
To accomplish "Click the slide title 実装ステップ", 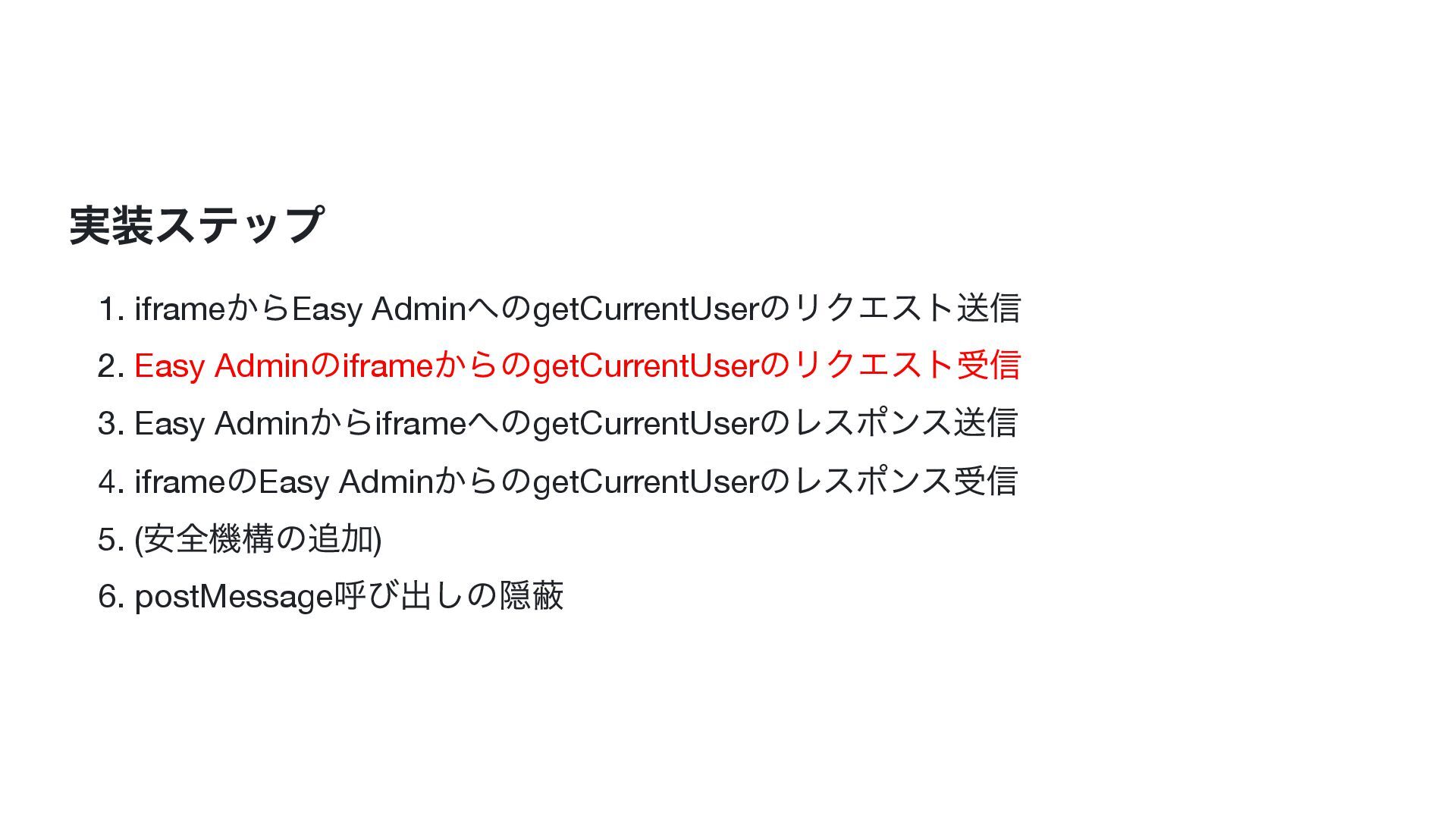I will coord(197,225).
